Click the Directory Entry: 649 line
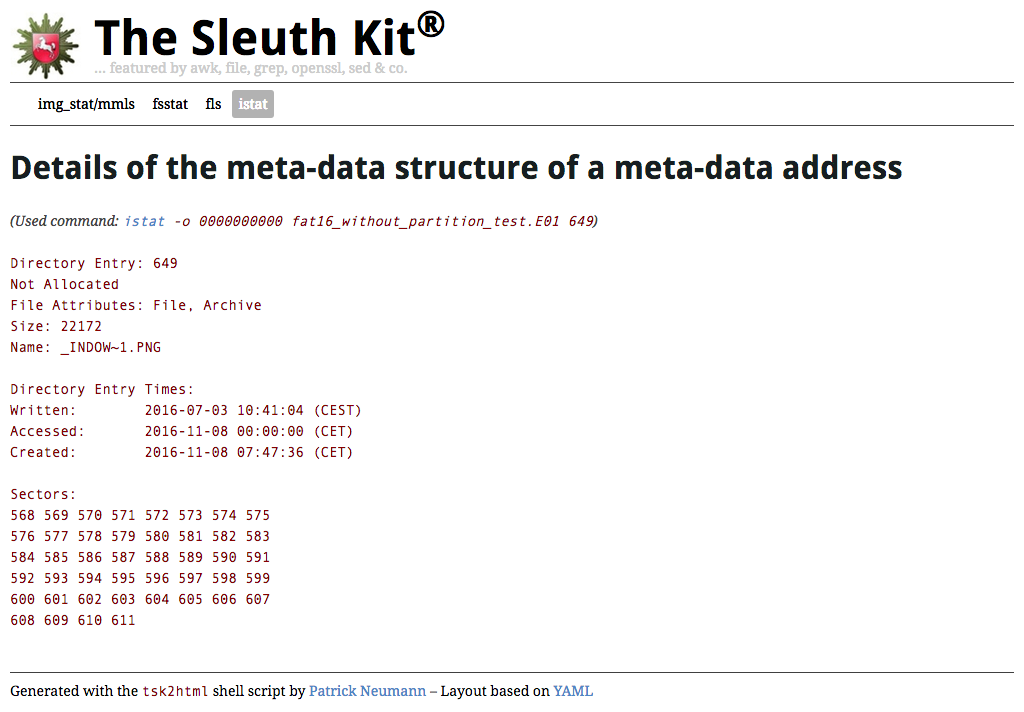Image resolution: width=1024 pixels, height=712 pixels. (94, 263)
